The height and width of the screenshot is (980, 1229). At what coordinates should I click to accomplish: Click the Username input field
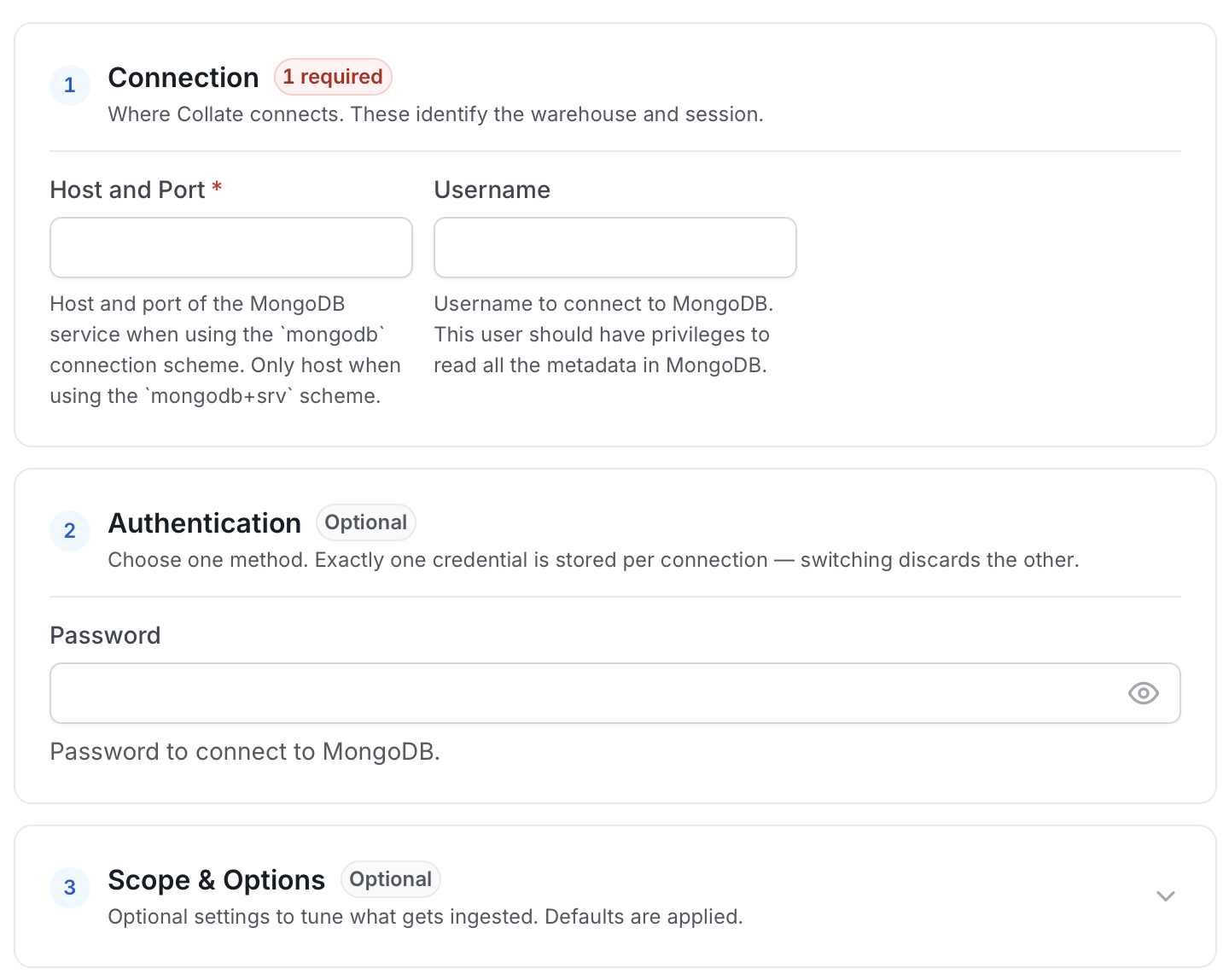[615, 248]
